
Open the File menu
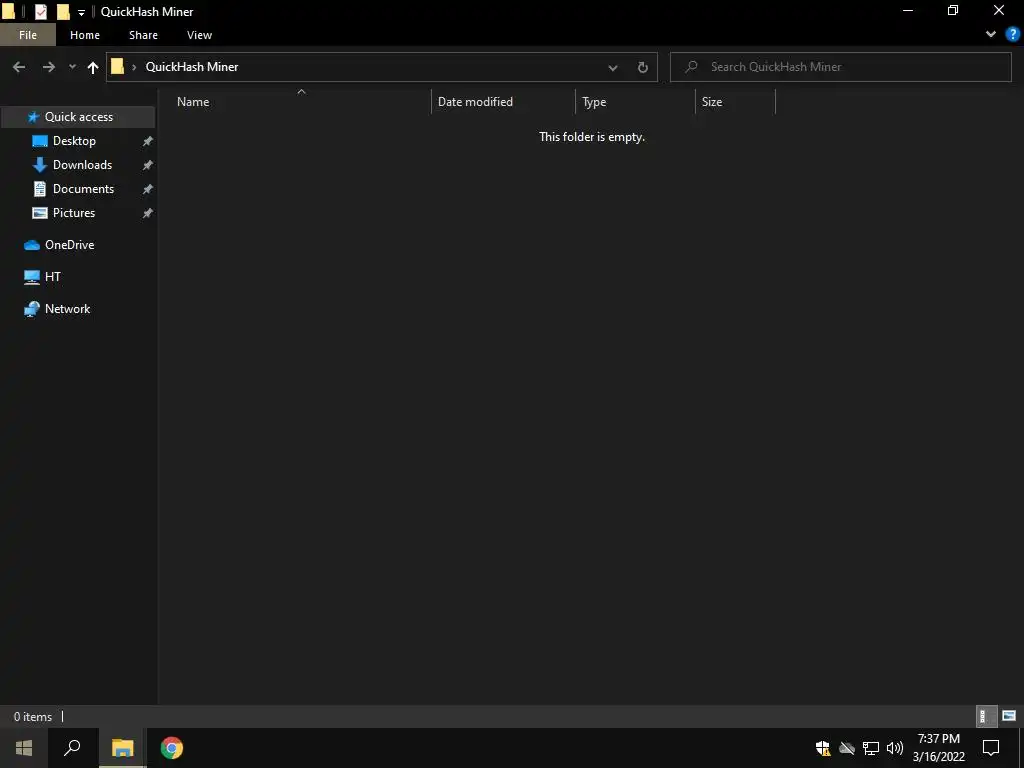coord(28,35)
